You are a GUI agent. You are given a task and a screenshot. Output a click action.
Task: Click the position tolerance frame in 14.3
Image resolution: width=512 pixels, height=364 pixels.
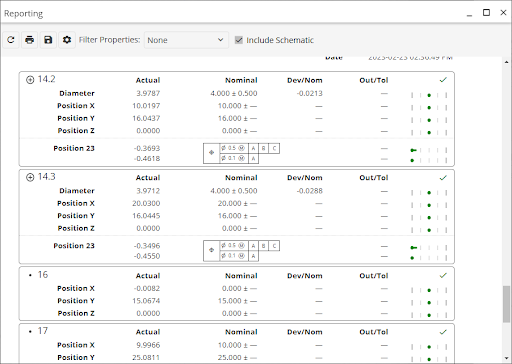241,251
